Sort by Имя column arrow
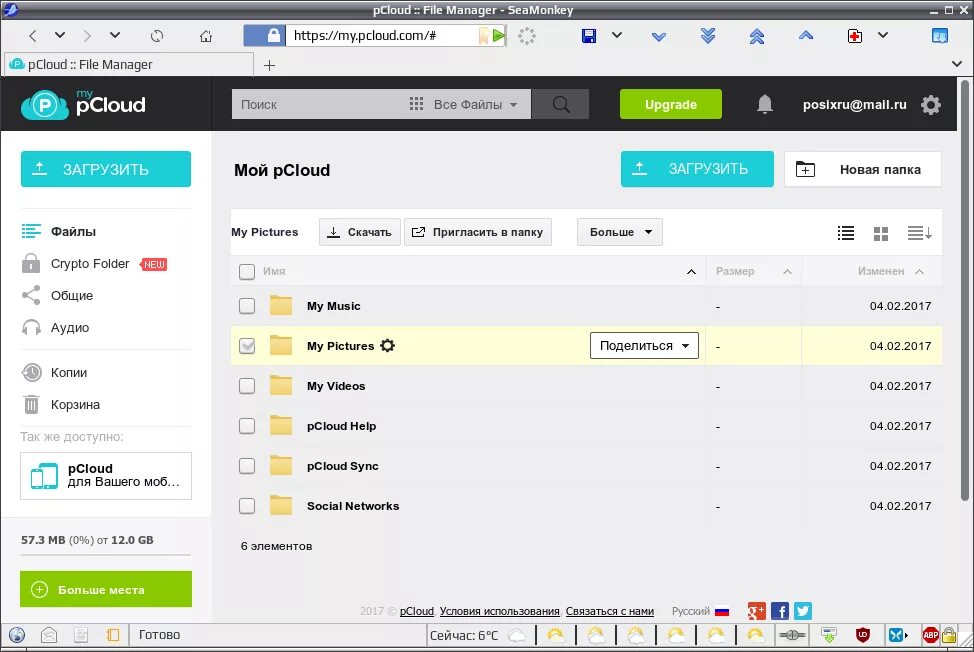The height and width of the screenshot is (652, 974). 691,272
